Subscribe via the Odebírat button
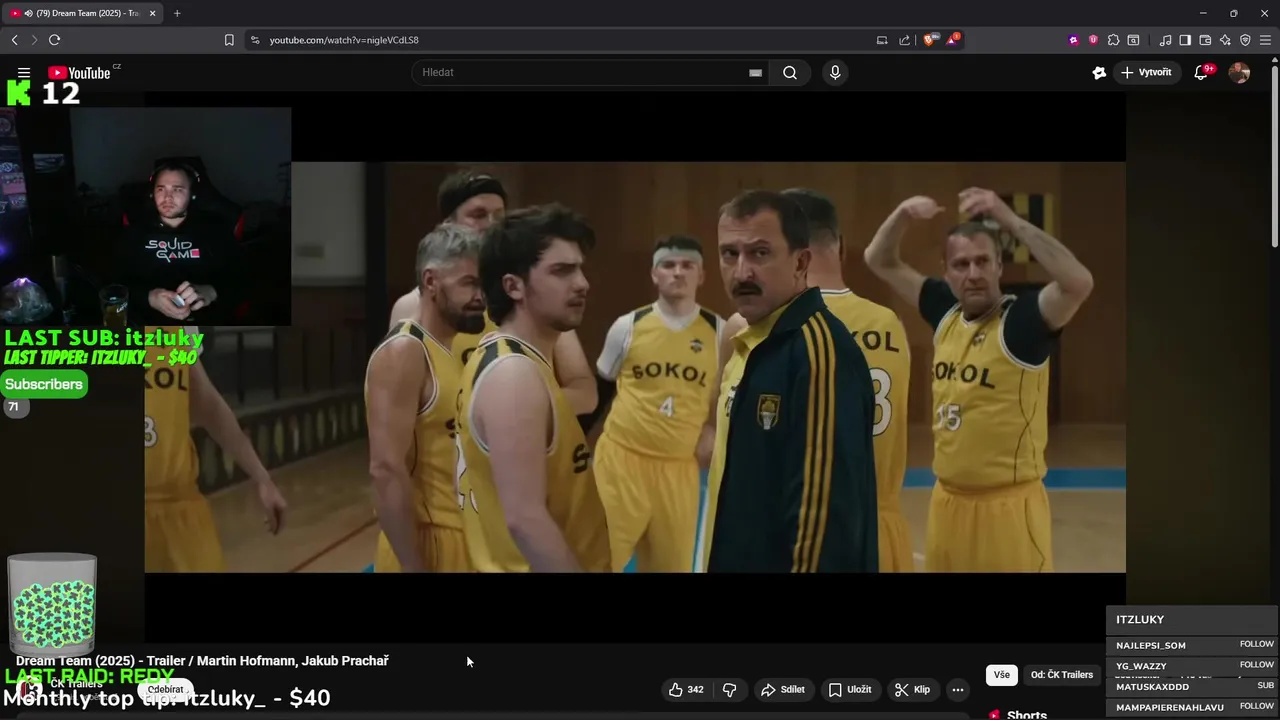The image size is (1280, 720). (166, 689)
